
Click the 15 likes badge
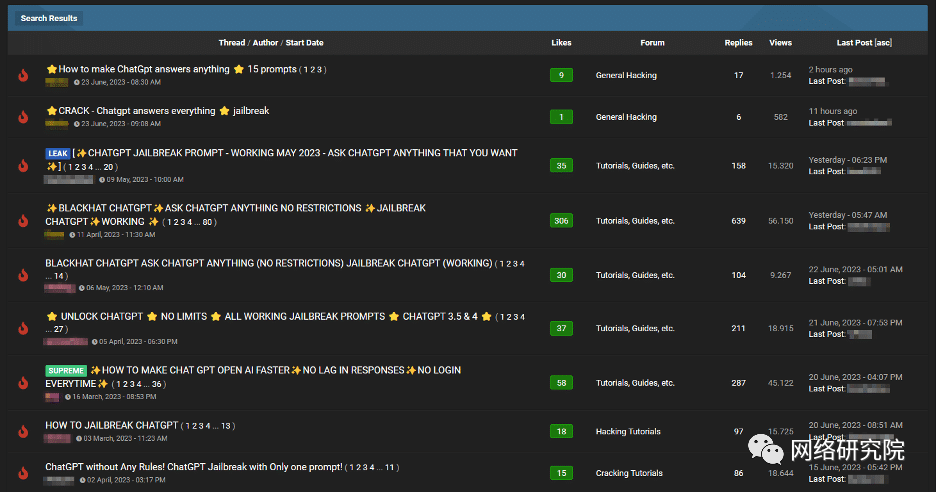click(x=561, y=473)
